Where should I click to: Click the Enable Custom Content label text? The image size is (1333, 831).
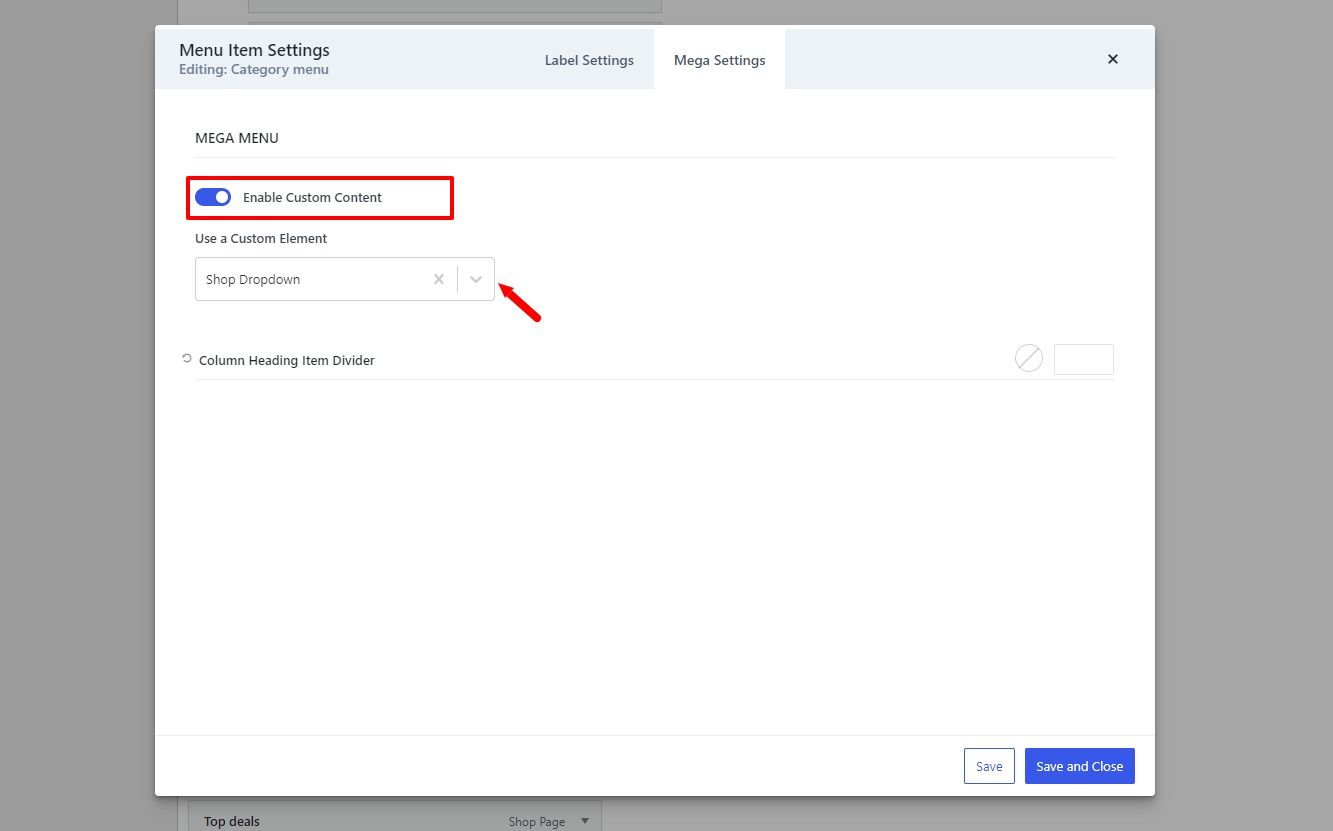[x=312, y=197]
